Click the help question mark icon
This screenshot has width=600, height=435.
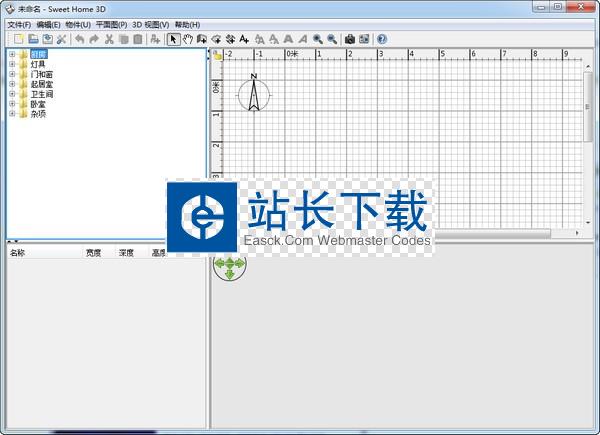[x=382, y=39]
